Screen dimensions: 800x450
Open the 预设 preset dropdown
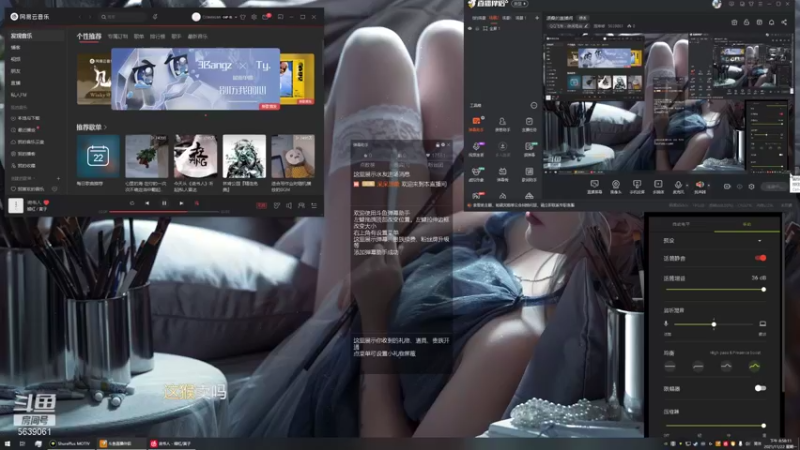pos(760,241)
